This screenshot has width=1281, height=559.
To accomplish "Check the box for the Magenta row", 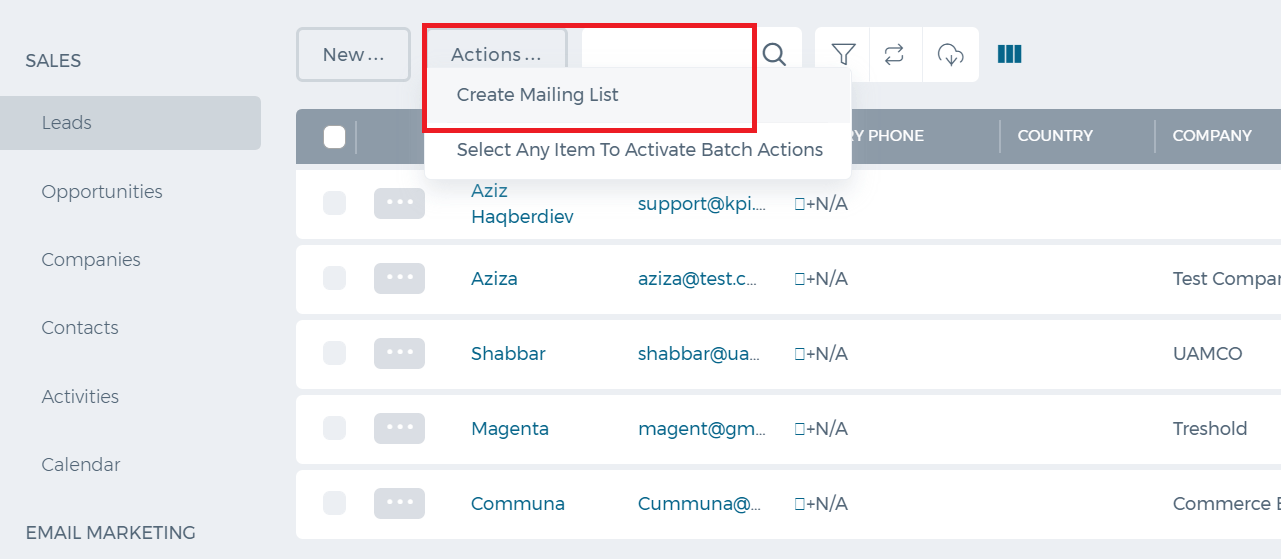I will point(335,429).
